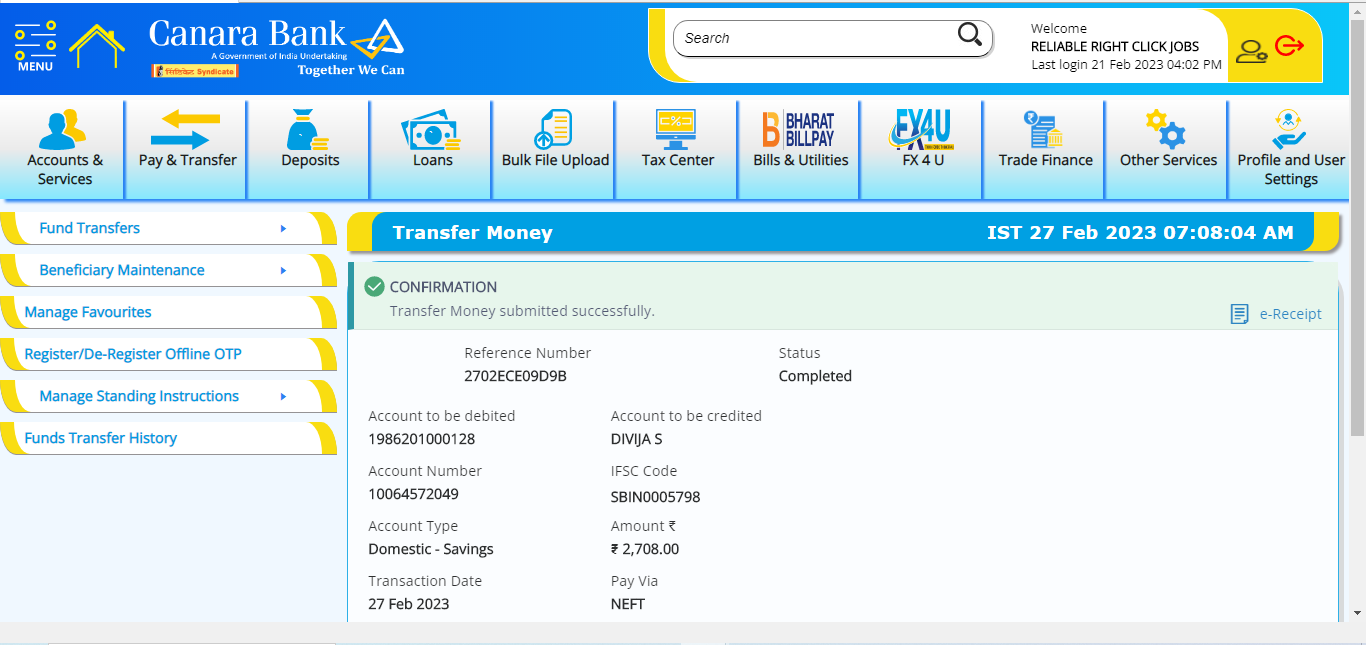Open the MENU icon at top left

(35, 46)
